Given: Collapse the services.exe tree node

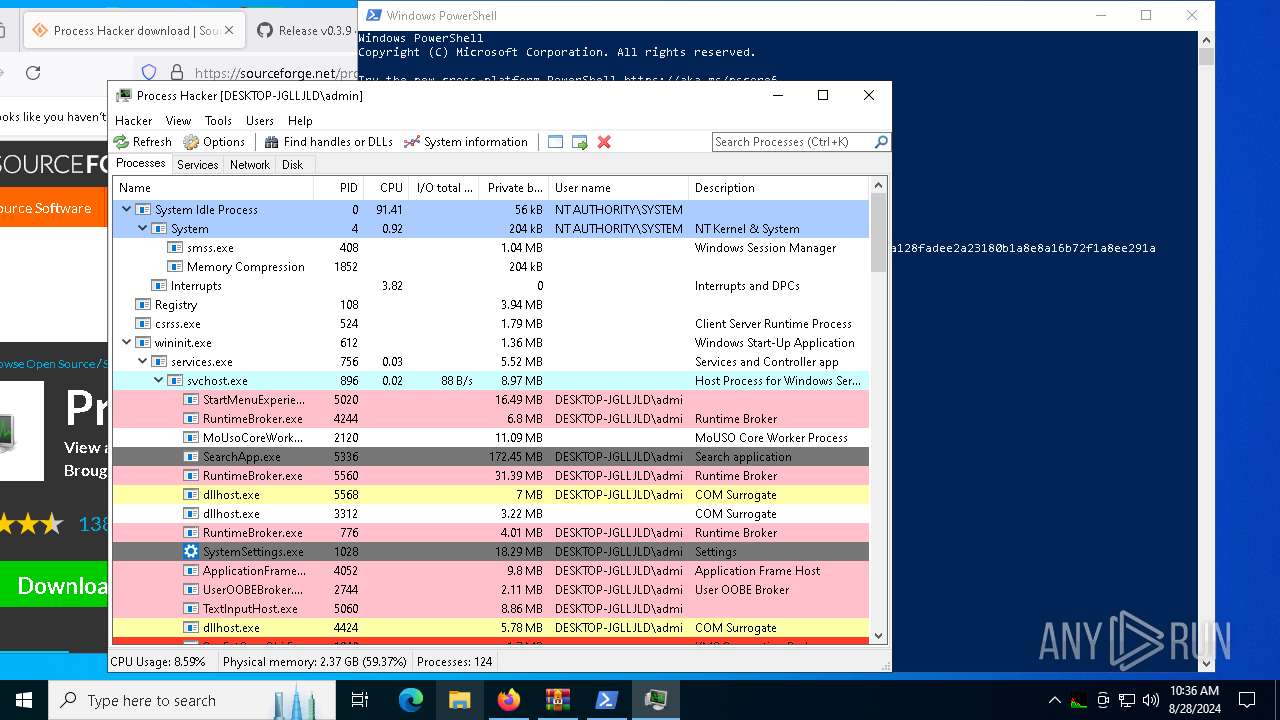Looking at the screenshot, I should pyautogui.click(x=142, y=362).
